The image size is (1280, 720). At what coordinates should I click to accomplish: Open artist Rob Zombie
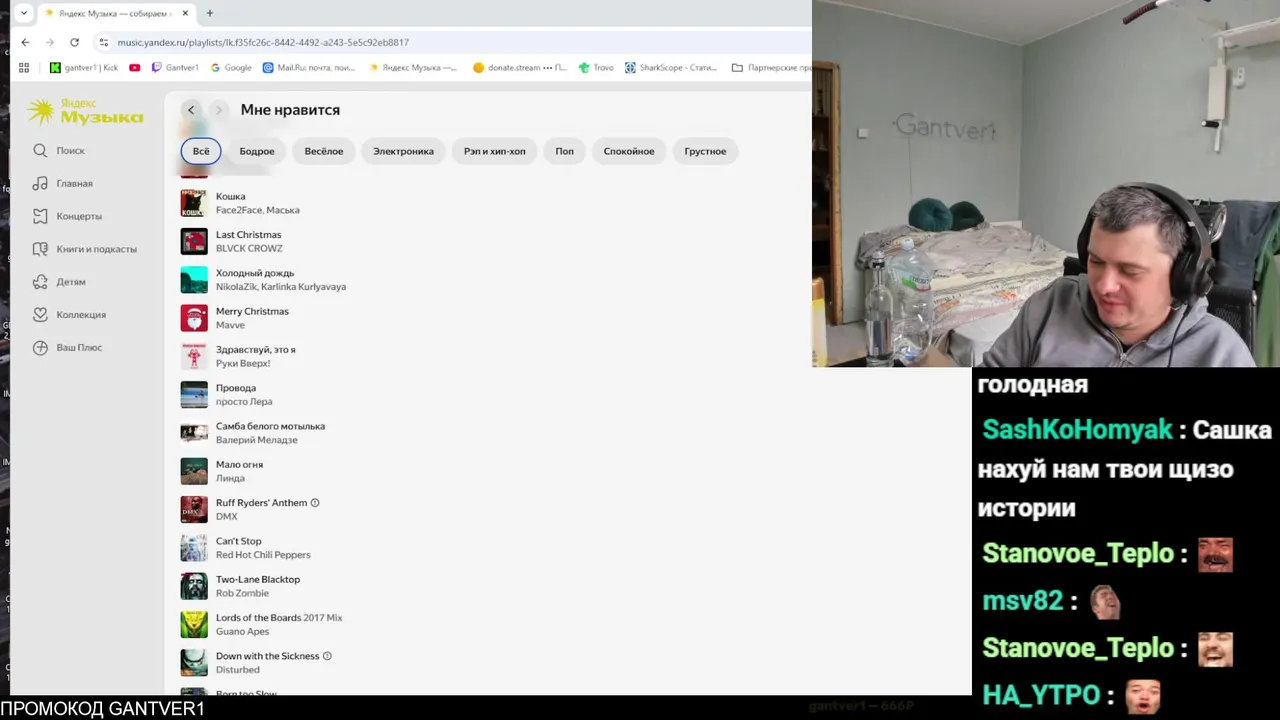tap(242, 593)
